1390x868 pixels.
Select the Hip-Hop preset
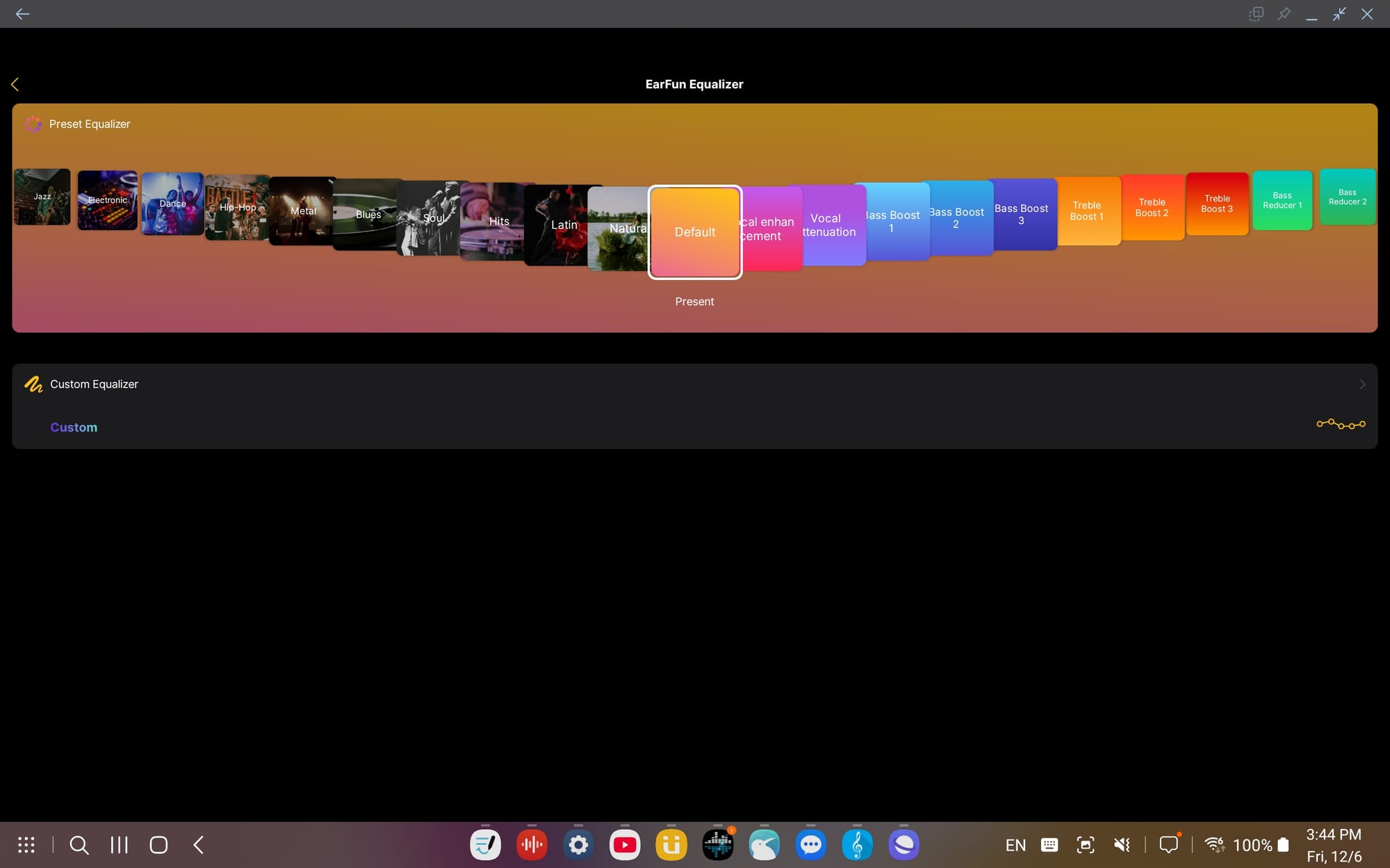point(237,207)
